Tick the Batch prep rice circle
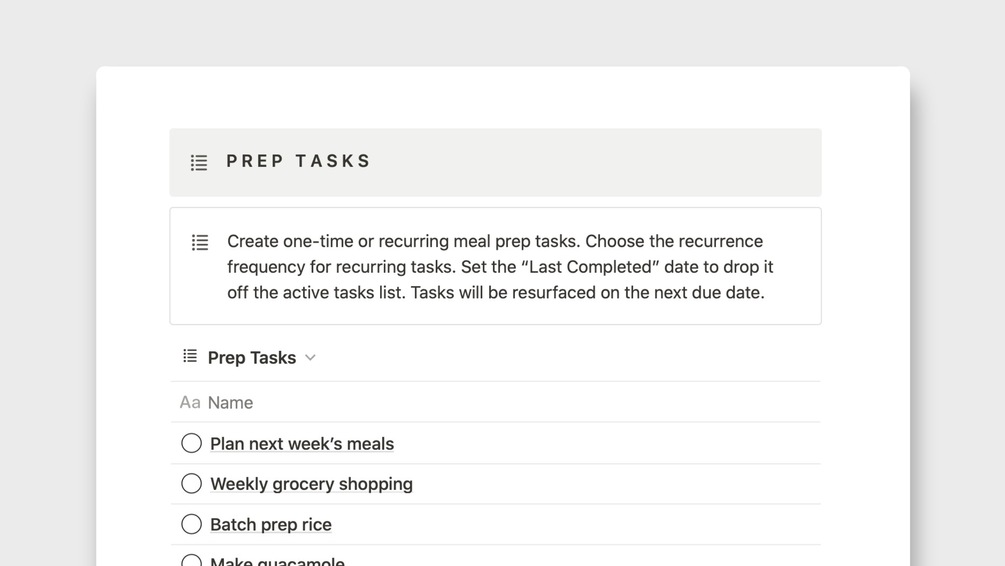 191,524
